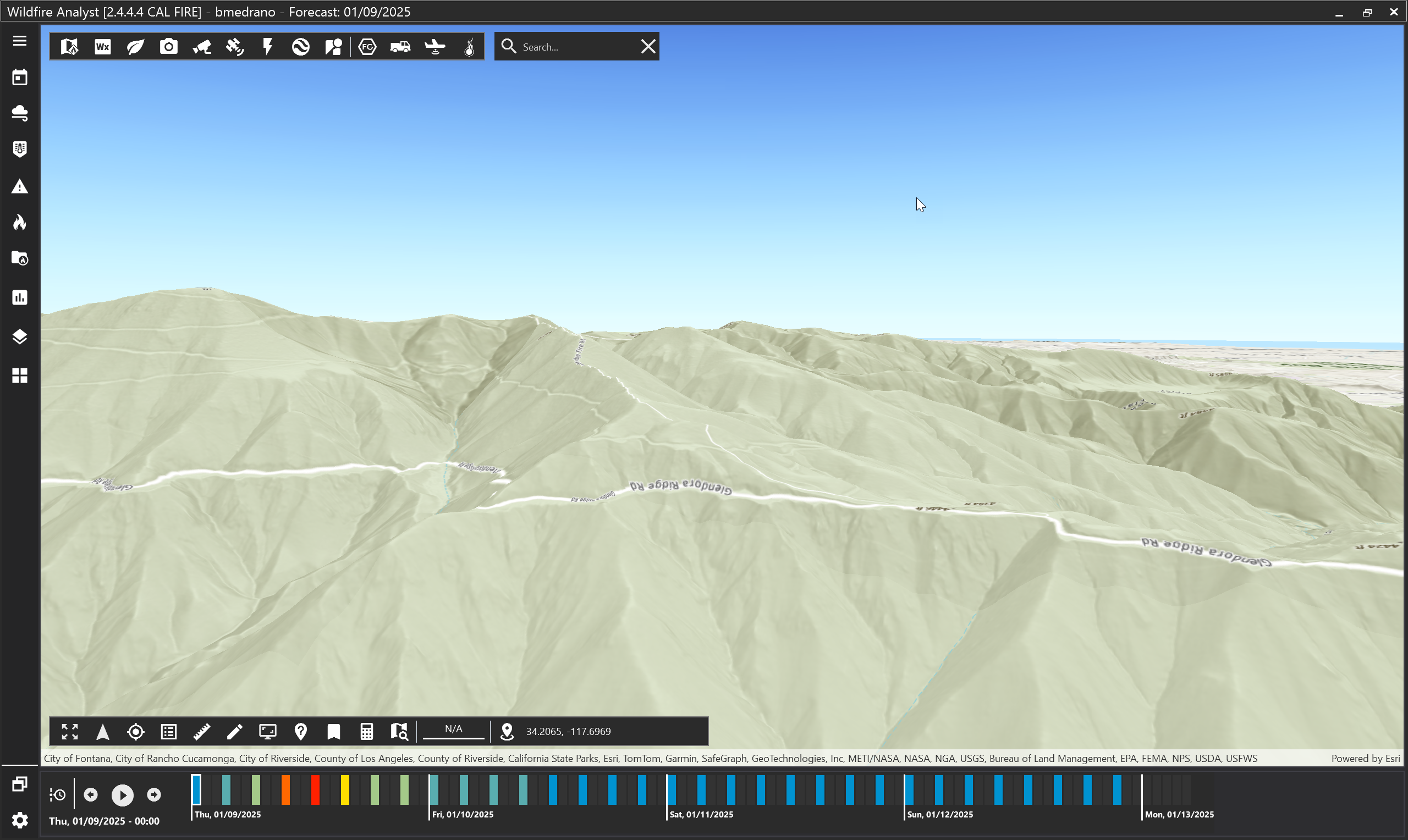Viewport: 1408px width, 840px height.
Task: Click the red timeline bar on Thursday
Action: tap(315, 789)
